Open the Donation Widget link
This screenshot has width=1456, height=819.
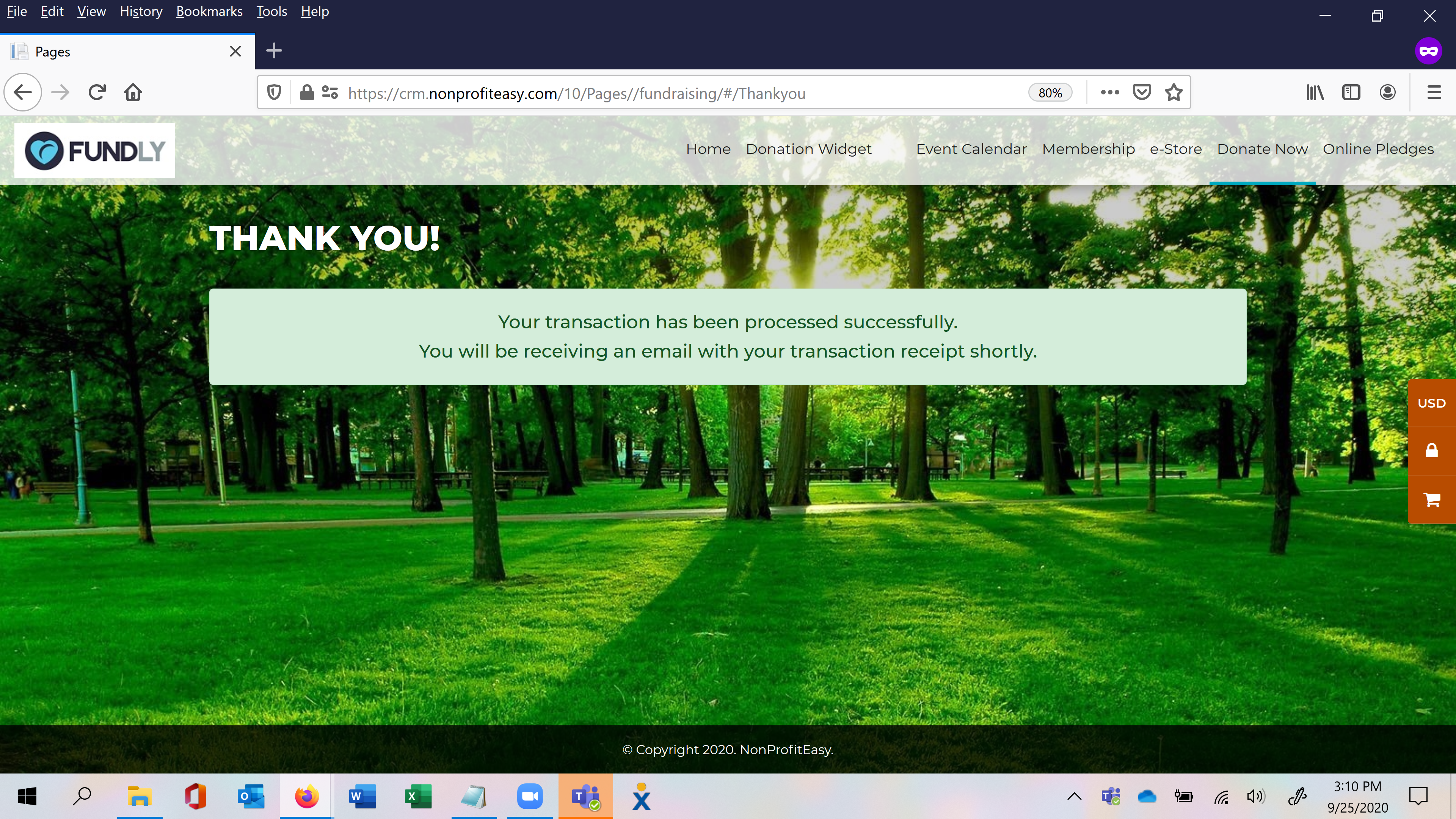pos(808,149)
